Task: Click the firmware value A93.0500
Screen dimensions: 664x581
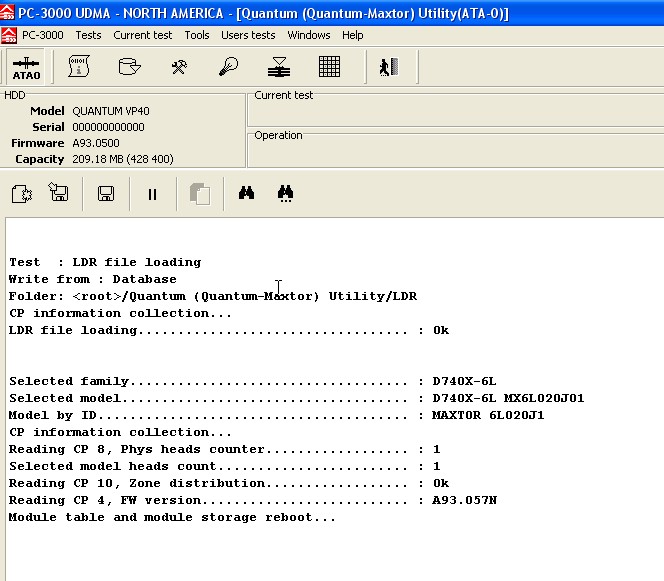Action: point(96,143)
